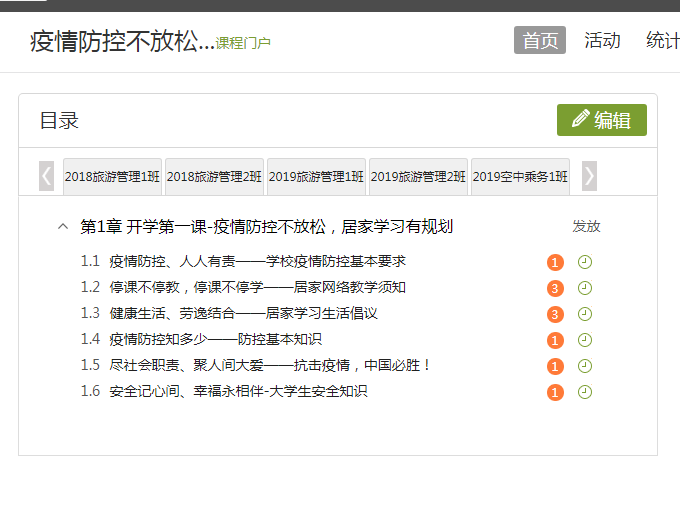Open section 1.2 停课不停教 lesson

click(x=257, y=288)
